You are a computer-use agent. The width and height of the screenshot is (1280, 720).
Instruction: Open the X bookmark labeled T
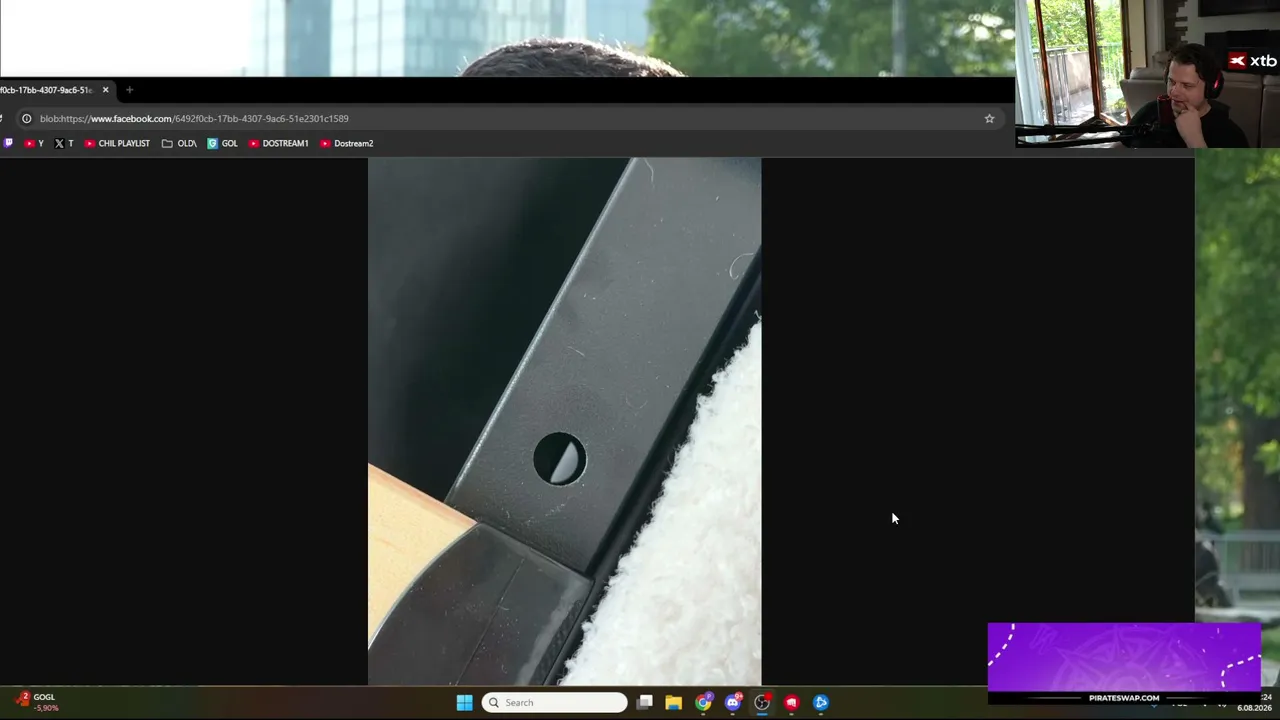[x=64, y=143]
